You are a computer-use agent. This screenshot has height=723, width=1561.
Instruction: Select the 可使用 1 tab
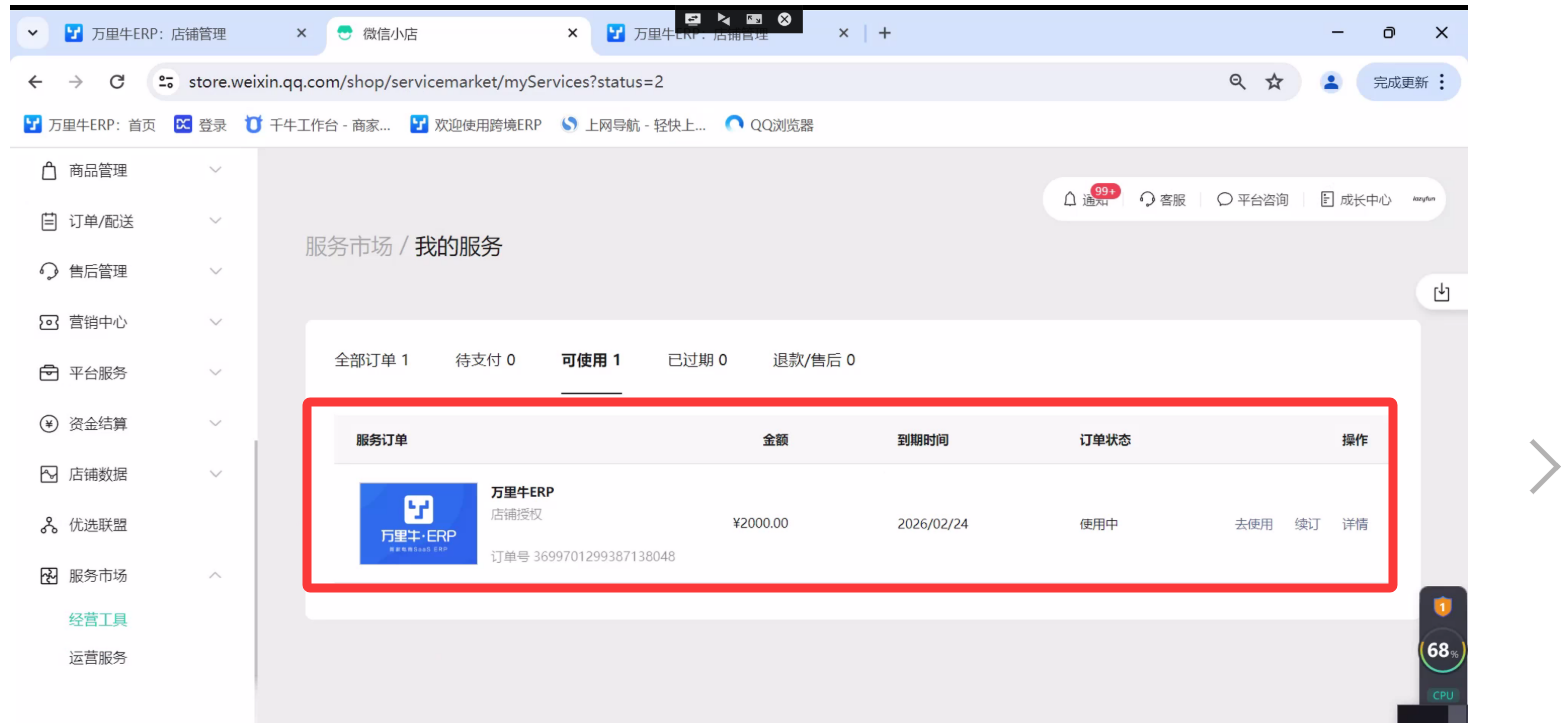pyautogui.click(x=591, y=360)
